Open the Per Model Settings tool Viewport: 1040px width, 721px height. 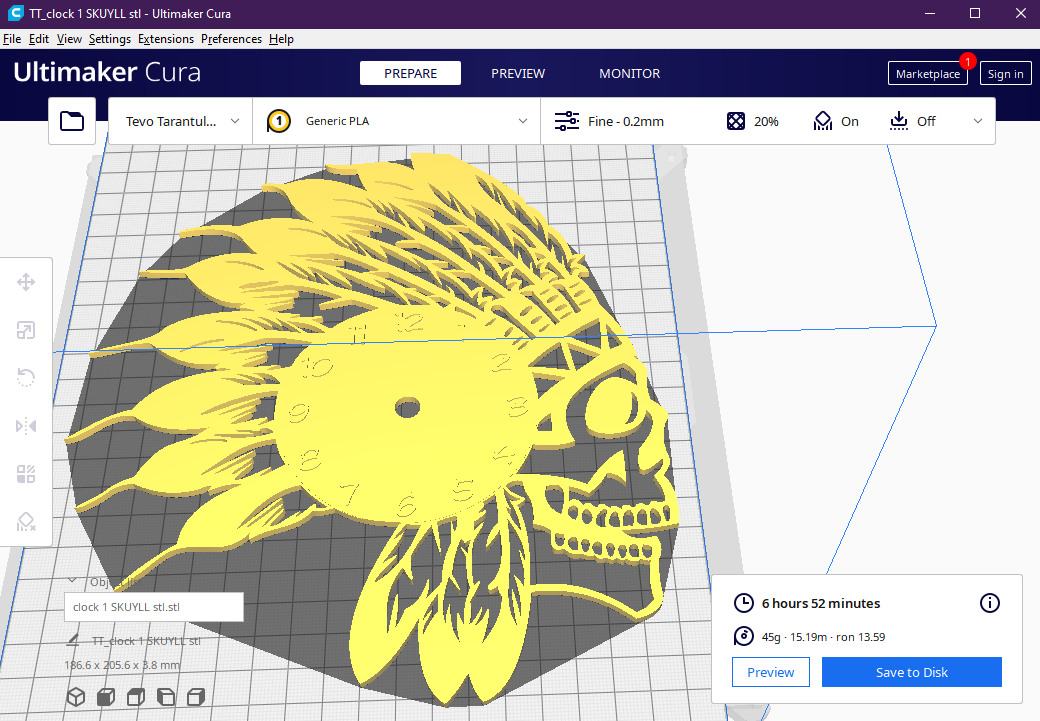26,474
